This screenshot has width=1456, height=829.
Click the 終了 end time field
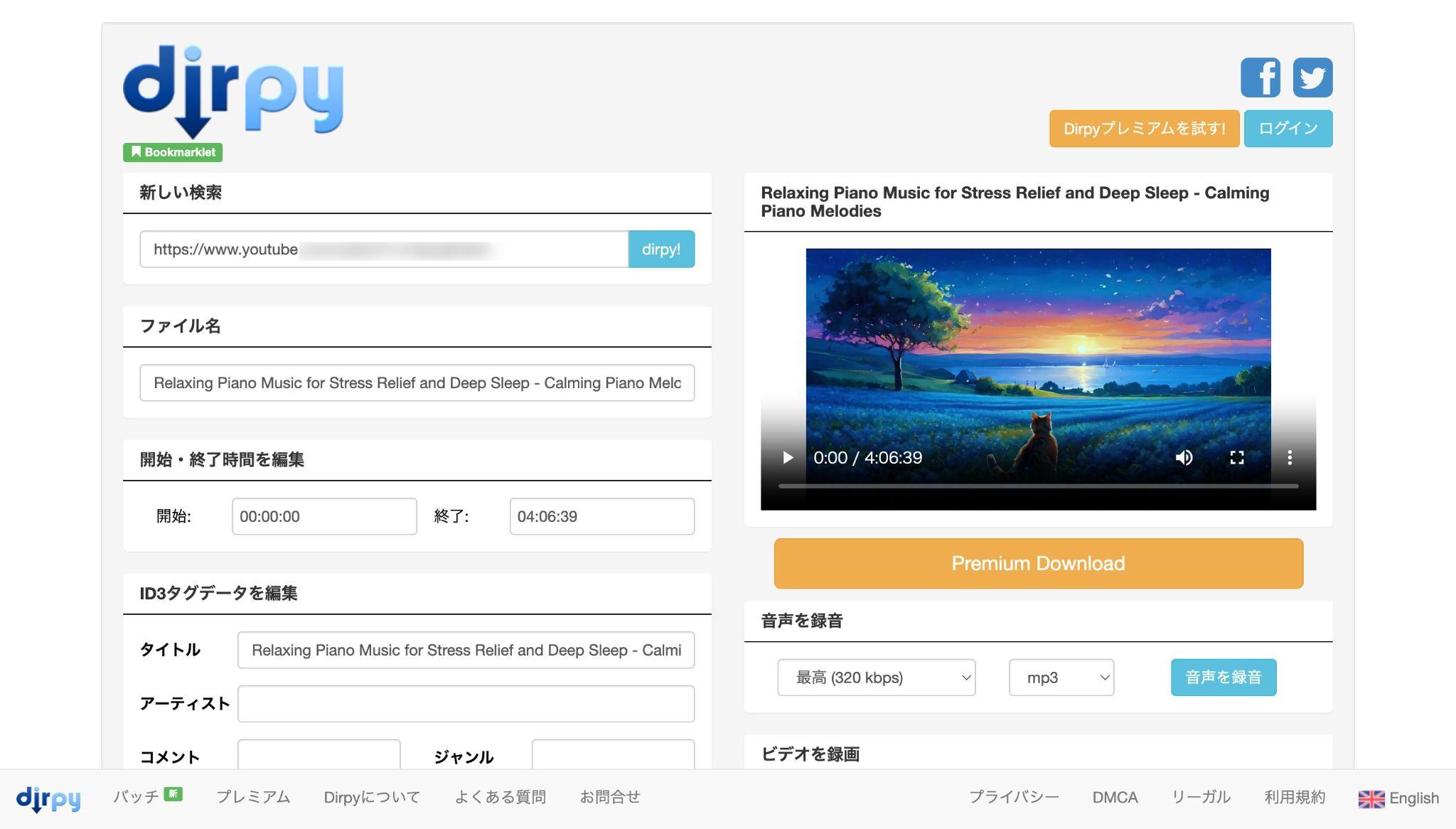[x=602, y=517]
